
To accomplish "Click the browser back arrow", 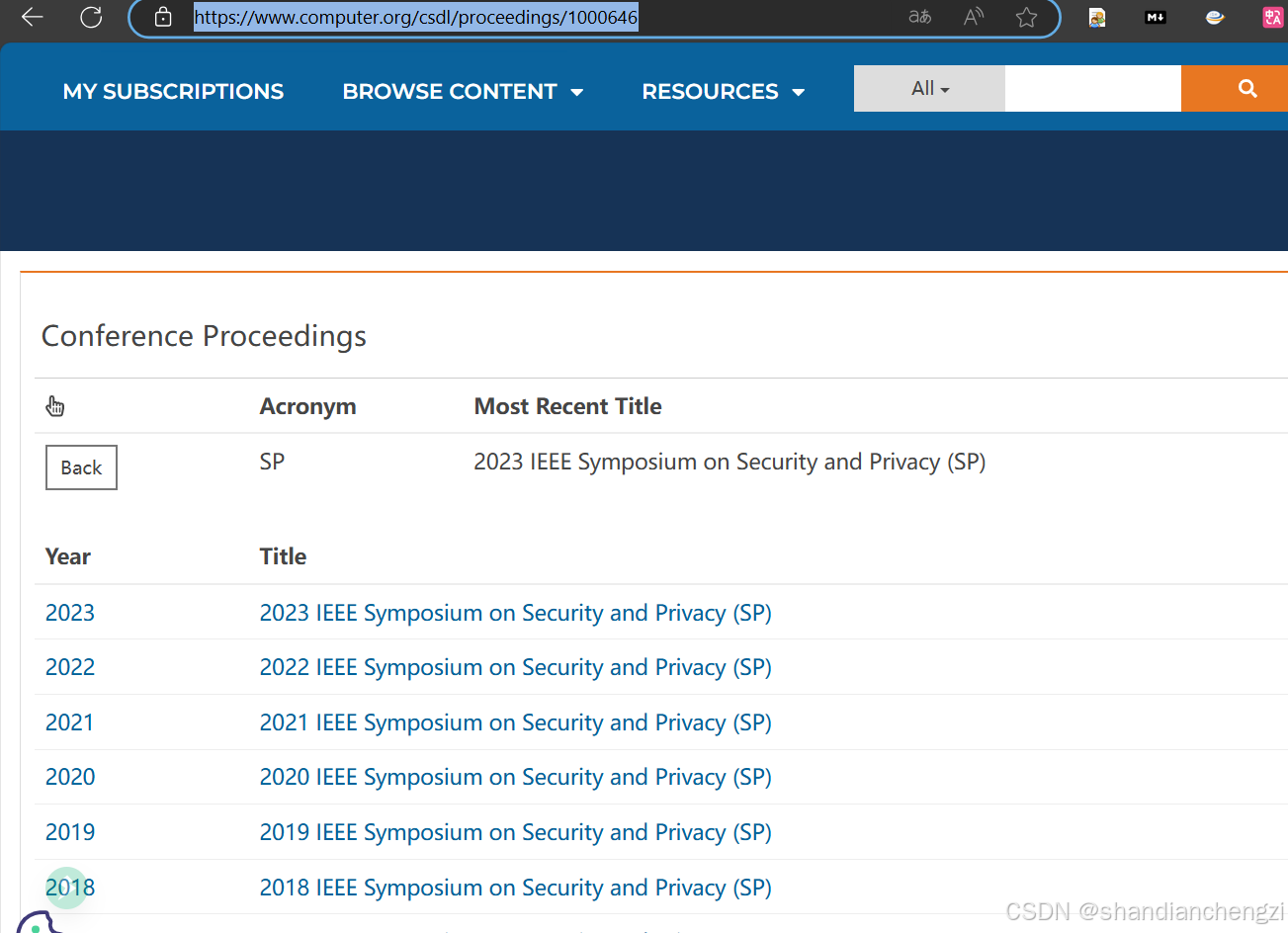I will click(33, 17).
